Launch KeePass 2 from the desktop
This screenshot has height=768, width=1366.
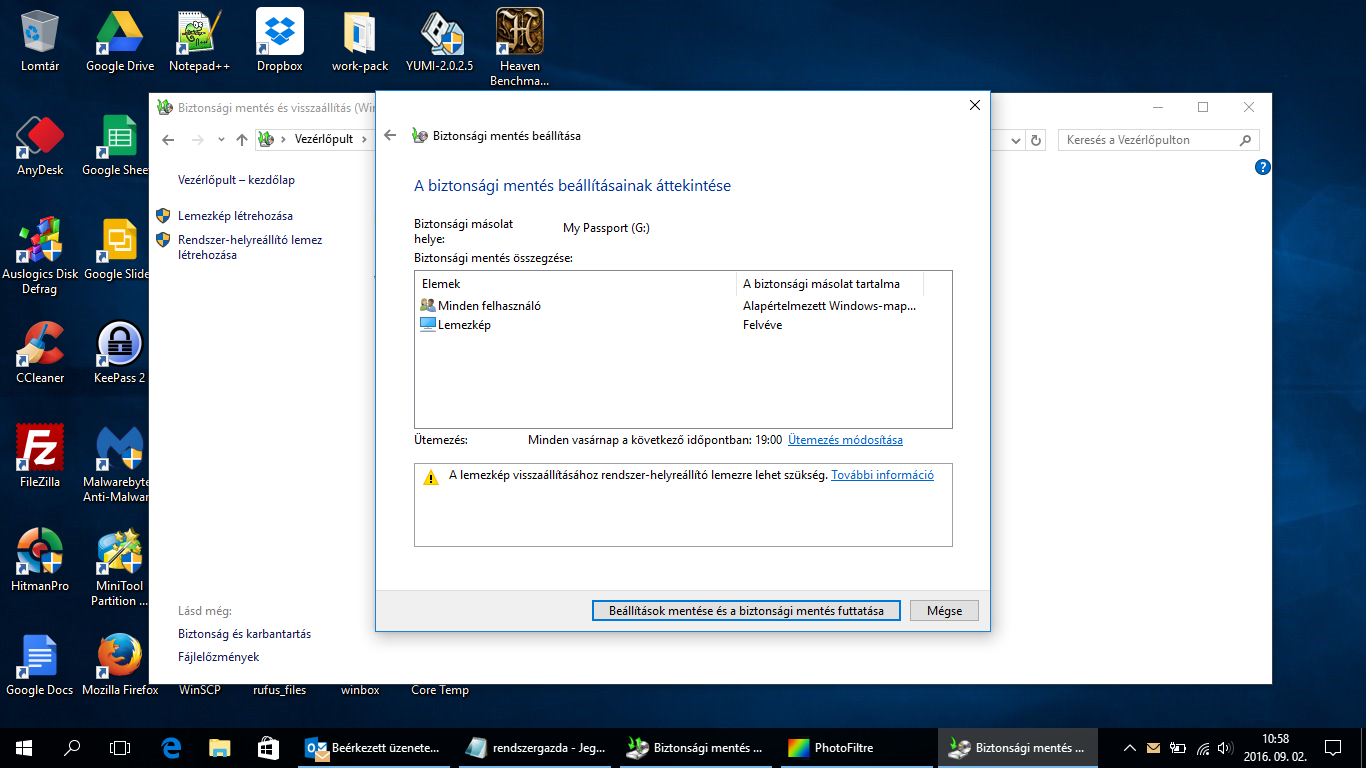[120, 350]
